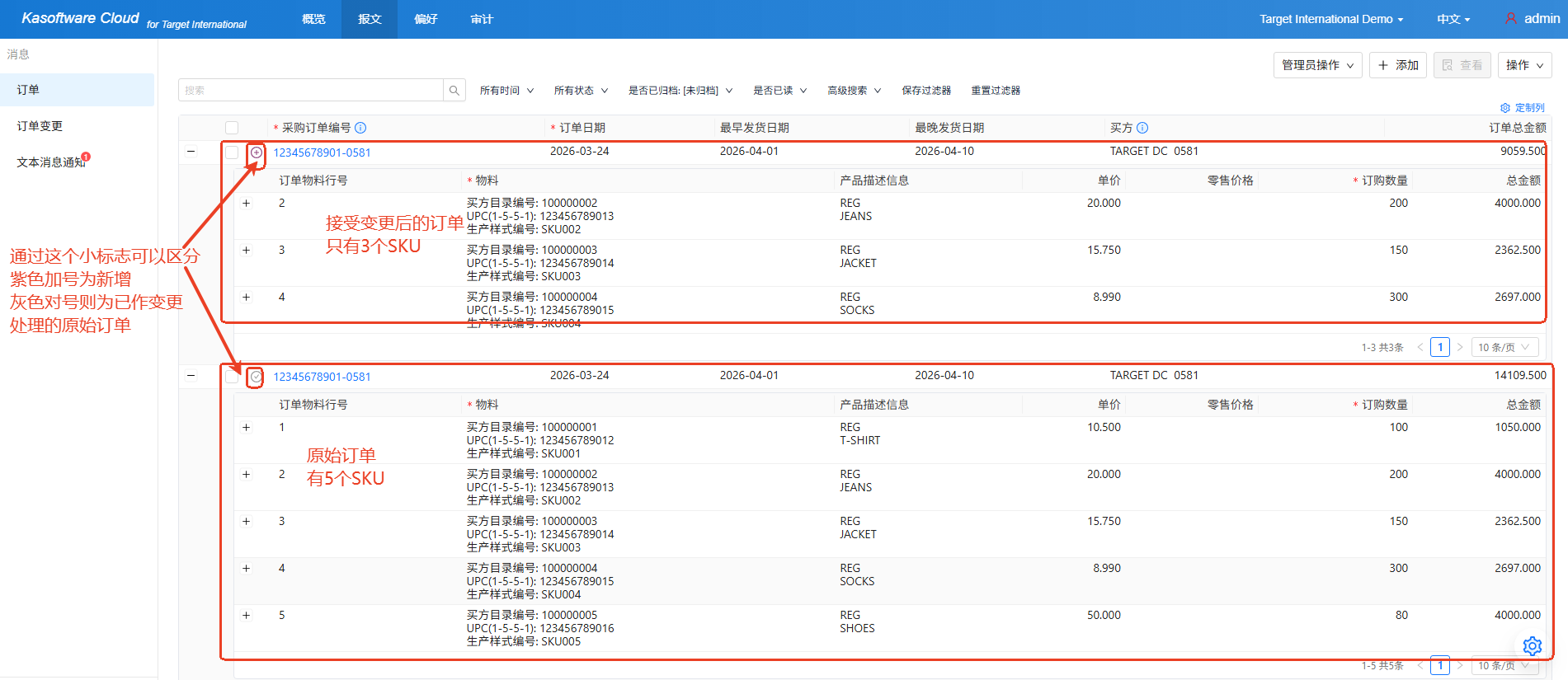Image resolution: width=1568 pixels, height=680 pixels.
Task: Click the info icon beside 买方 column
Action: click(x=1142, y=128)
